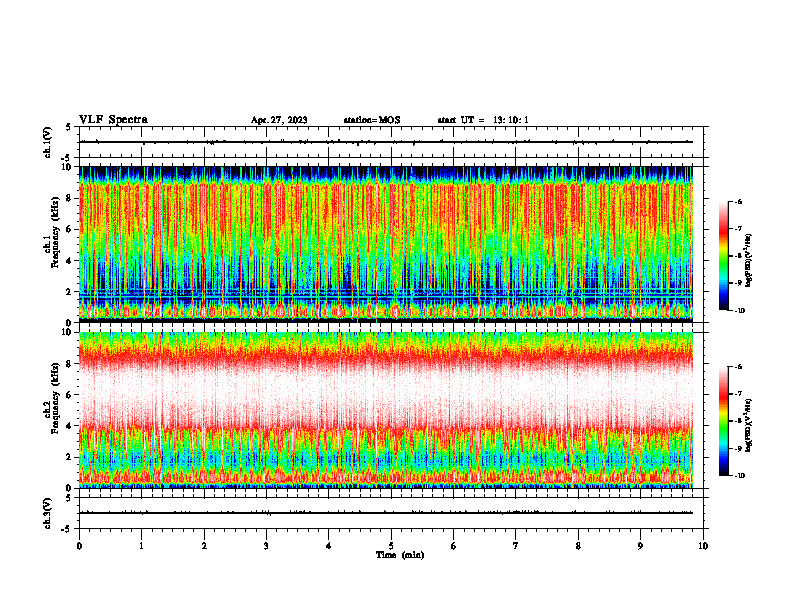The height and width of the screenshot is (612, 792).
Task: Click the "-10" label on the upper colorbar
Action: [739, 311]
